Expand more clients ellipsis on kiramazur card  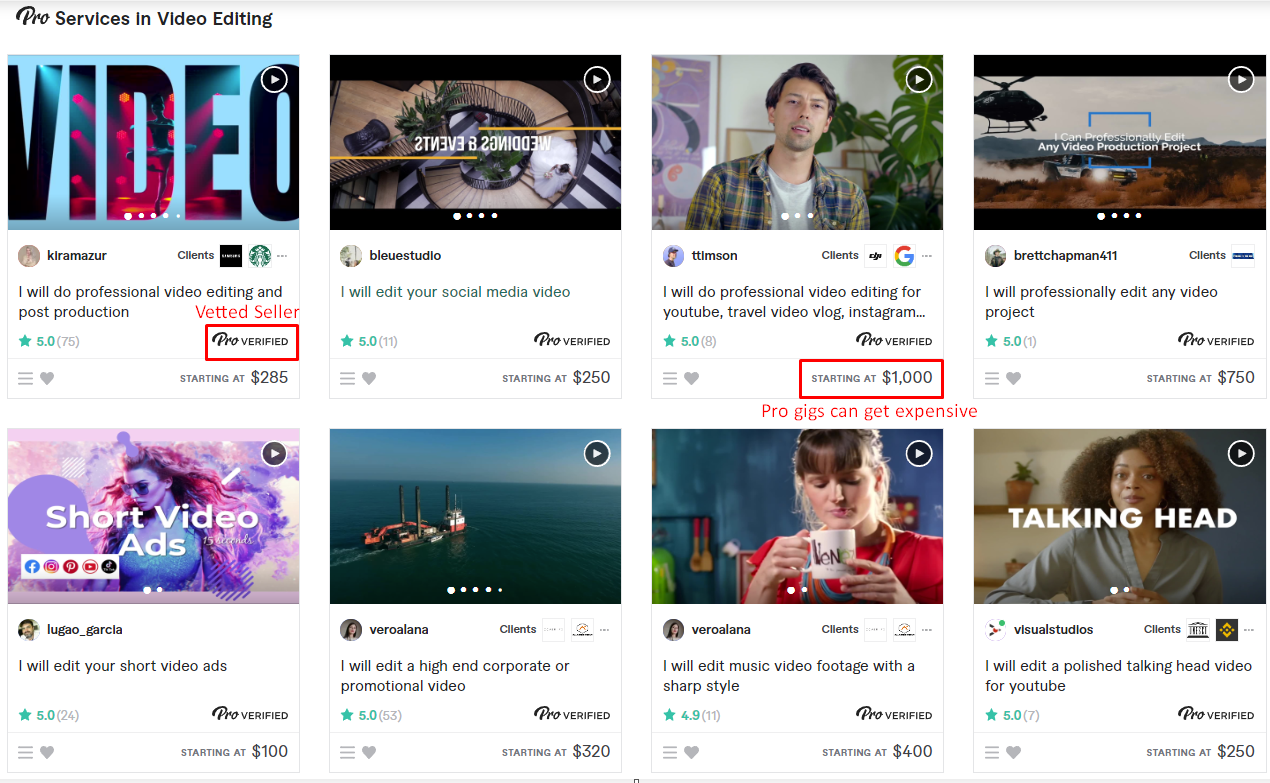(x=282, y=256)
